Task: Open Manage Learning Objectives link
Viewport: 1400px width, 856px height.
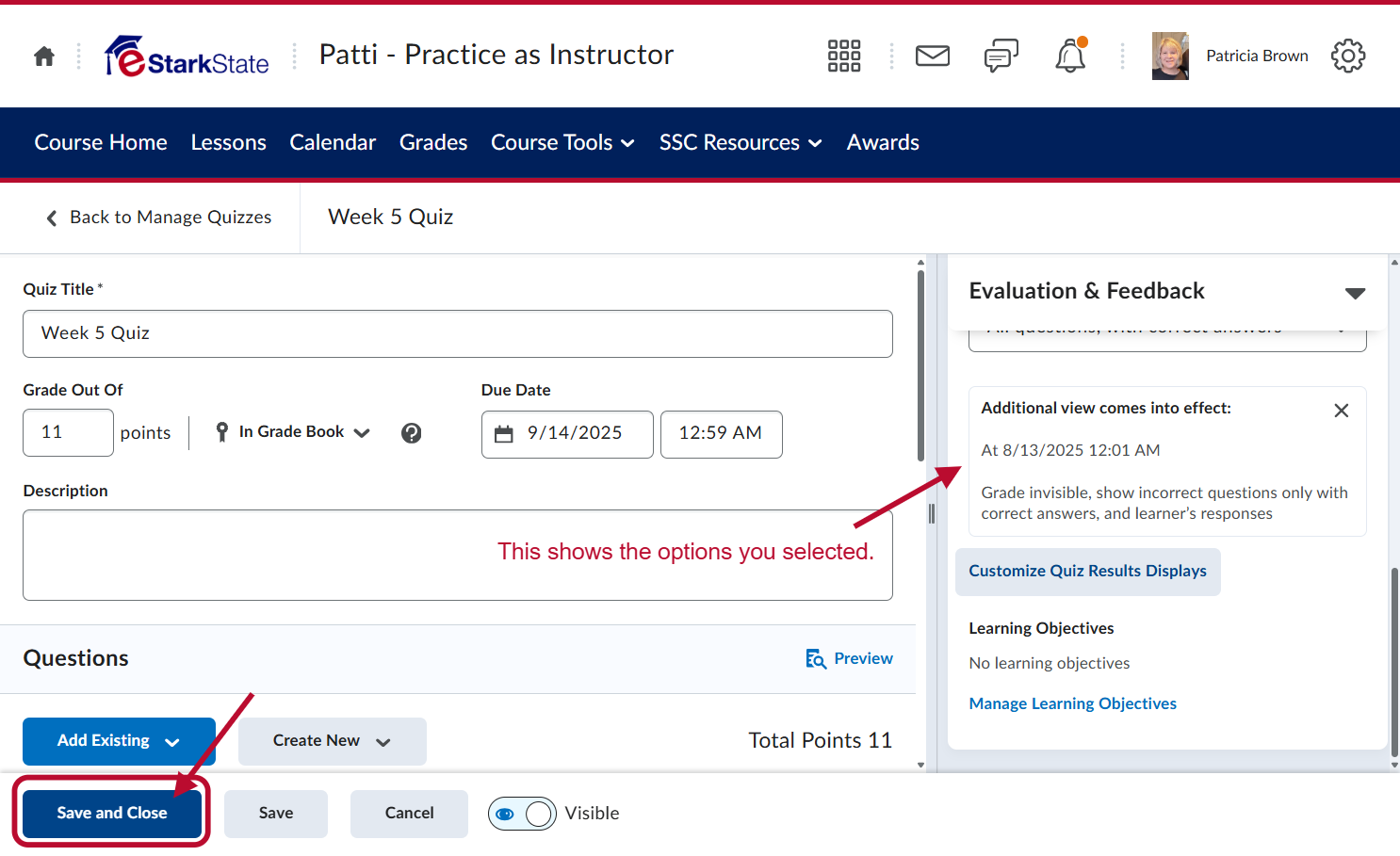Action: point(1073,703)
